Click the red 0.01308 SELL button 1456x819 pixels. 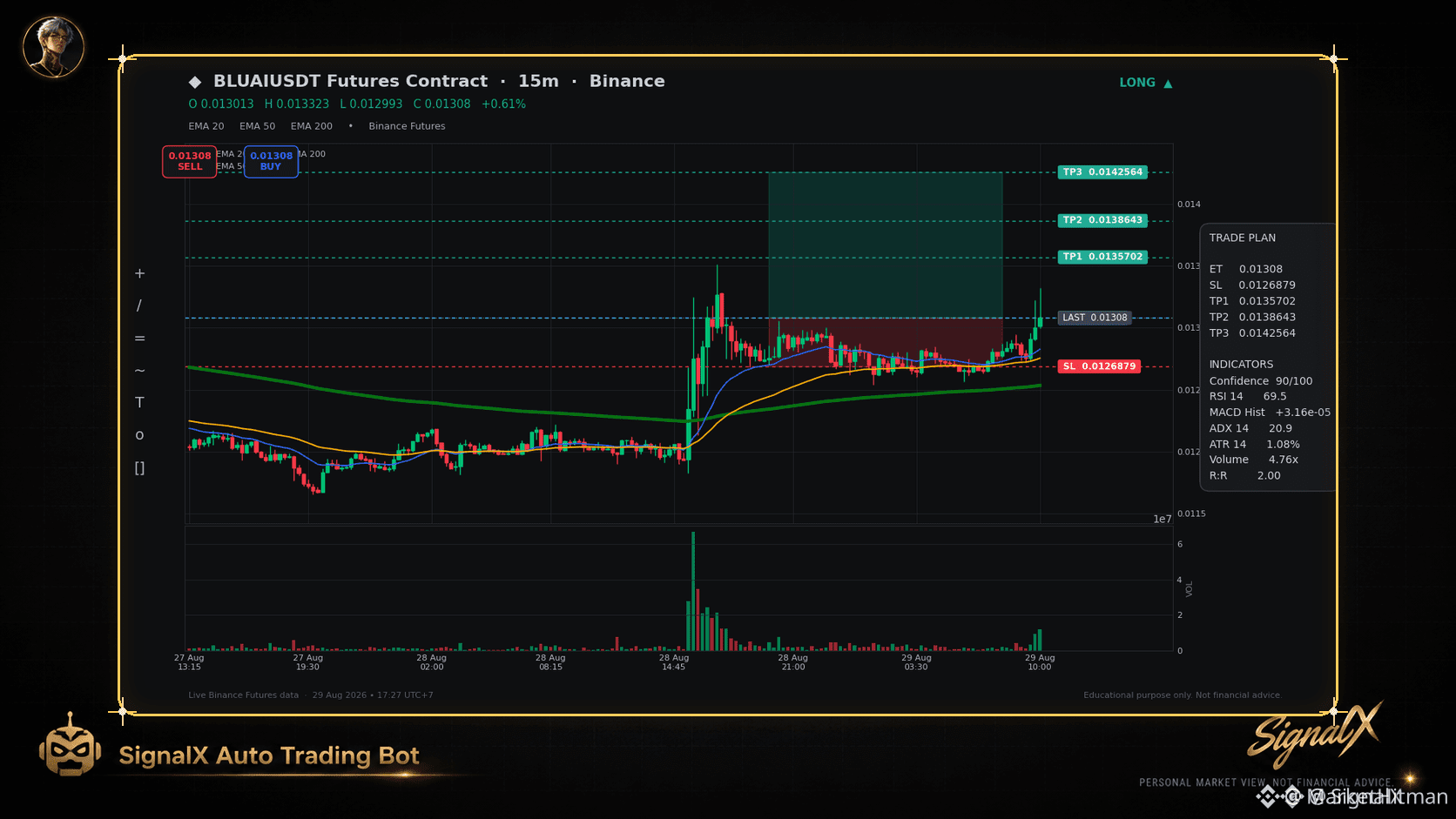click(x=190, y=161)
